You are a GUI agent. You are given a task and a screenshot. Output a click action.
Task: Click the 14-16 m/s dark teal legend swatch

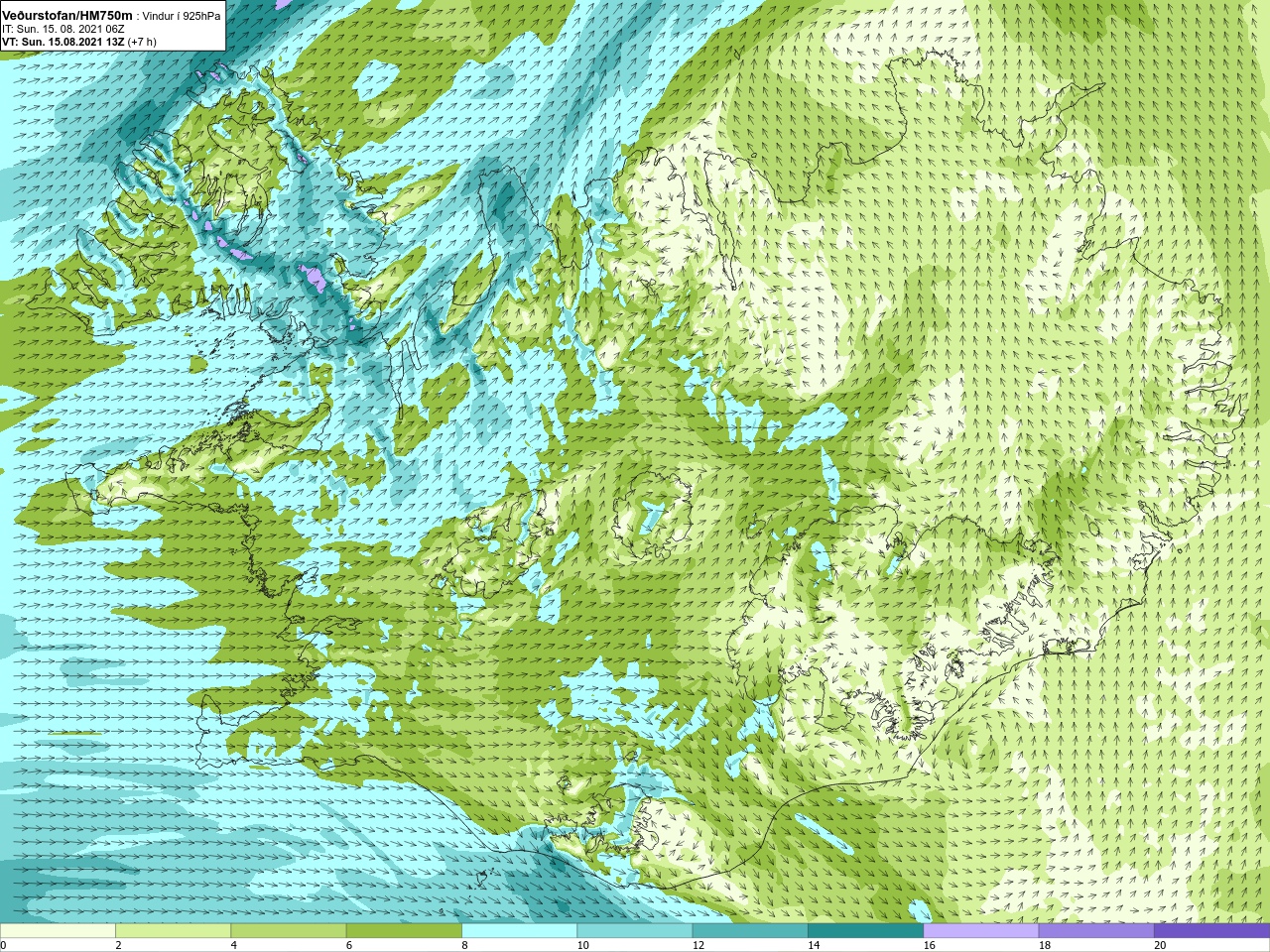(865, 931)
